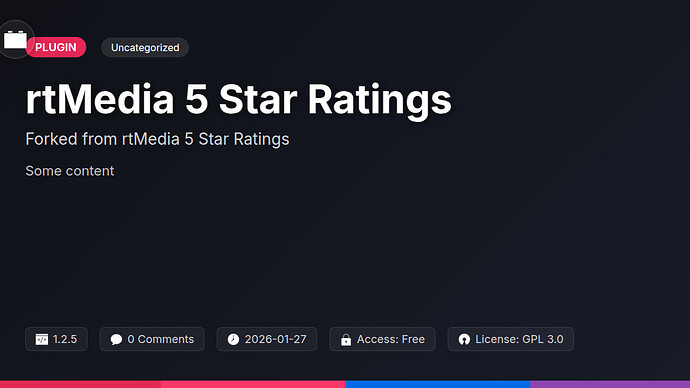Image resolution: width=690 pixels, height=388 pixels.
Task: Click the comments speech bubble icon
Action: click(116, 339)
